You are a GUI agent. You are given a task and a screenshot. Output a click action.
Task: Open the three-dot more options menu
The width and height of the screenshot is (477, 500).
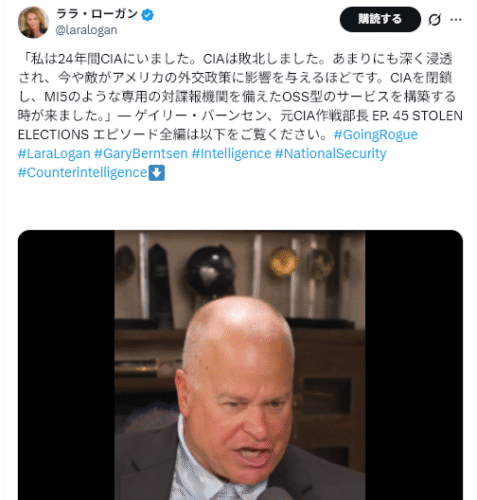pyautogui.click(x=456, y=20)
